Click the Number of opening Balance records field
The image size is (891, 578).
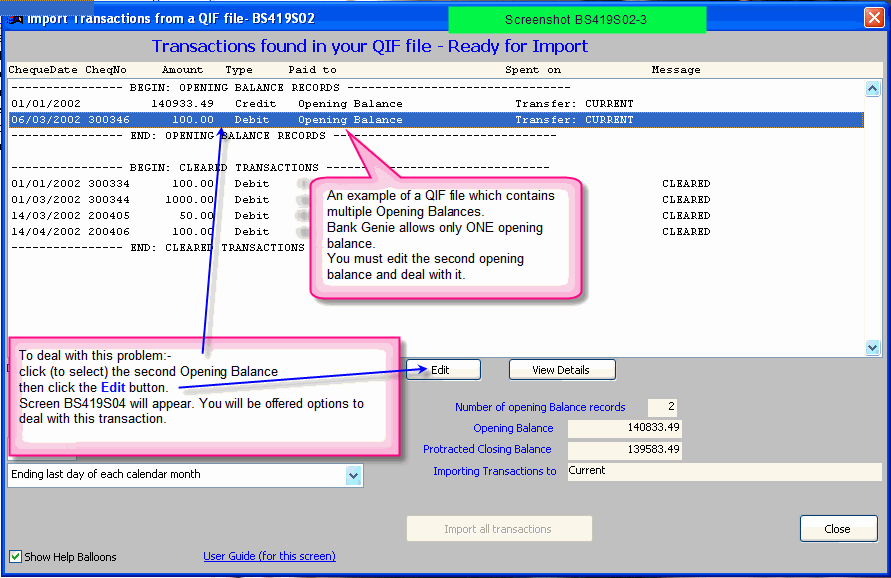pos(662,407)
